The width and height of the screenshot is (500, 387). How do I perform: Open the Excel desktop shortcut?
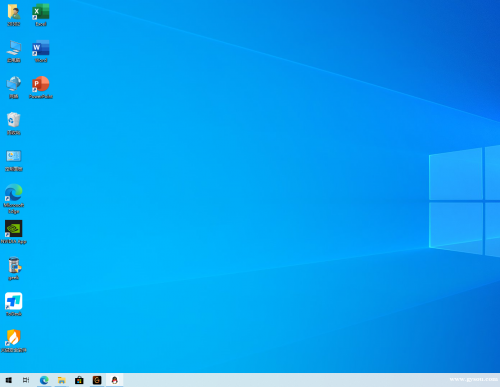click(x=41, y=15)
